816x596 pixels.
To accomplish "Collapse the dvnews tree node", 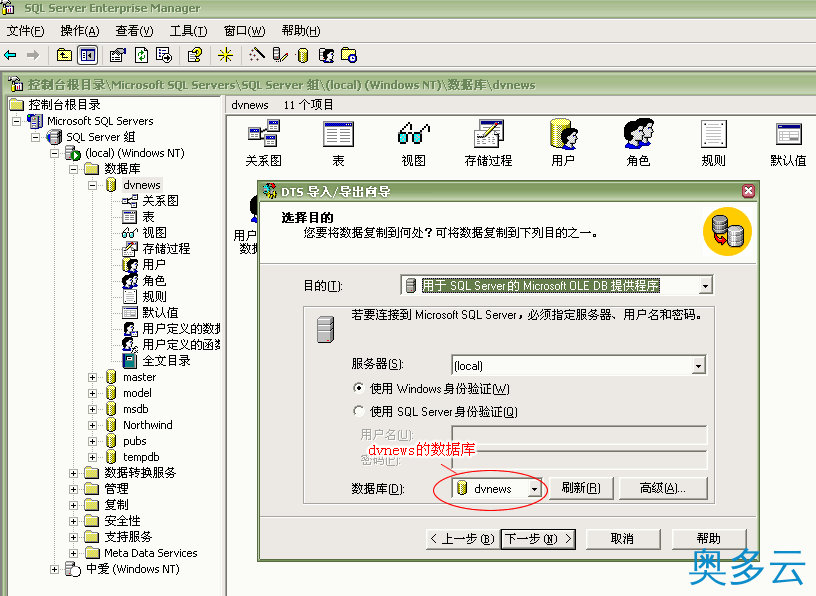I will [92, 185].
